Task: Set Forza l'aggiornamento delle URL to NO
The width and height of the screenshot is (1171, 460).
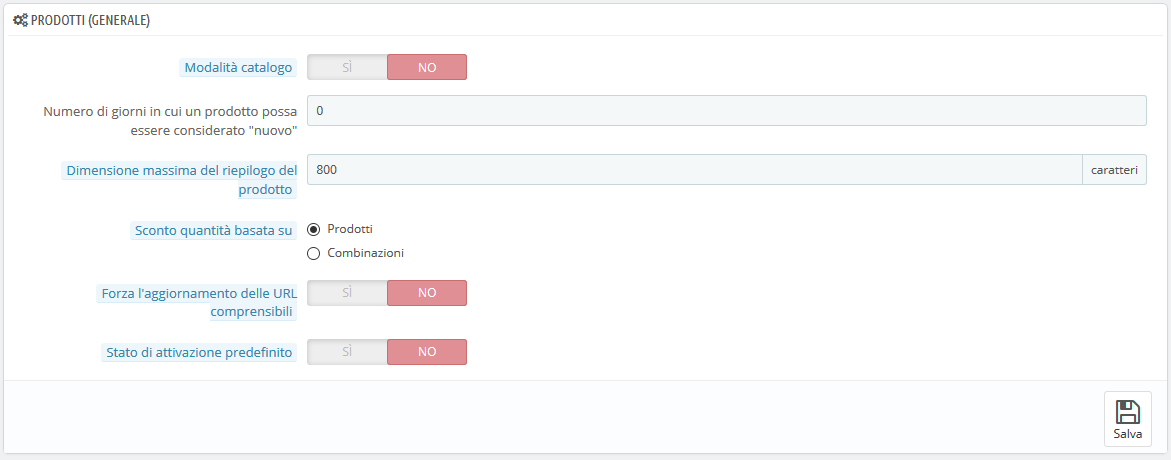Action: 427,293
